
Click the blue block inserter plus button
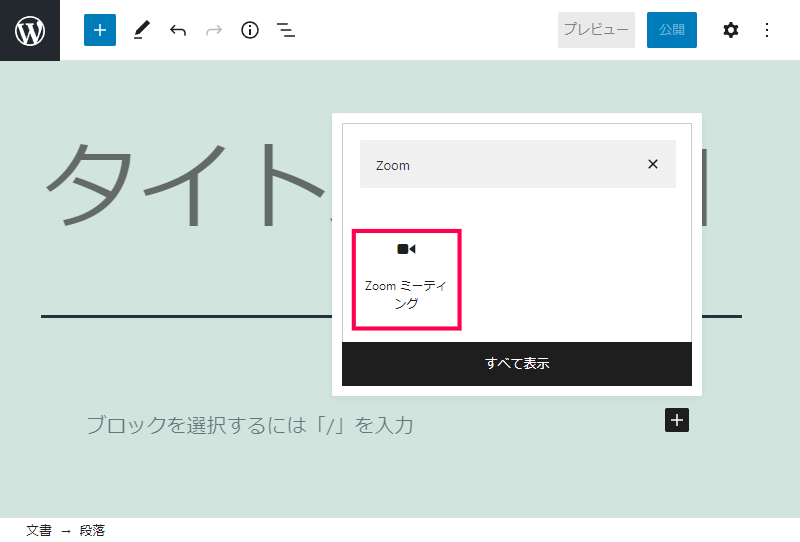(x=100, y=30)
